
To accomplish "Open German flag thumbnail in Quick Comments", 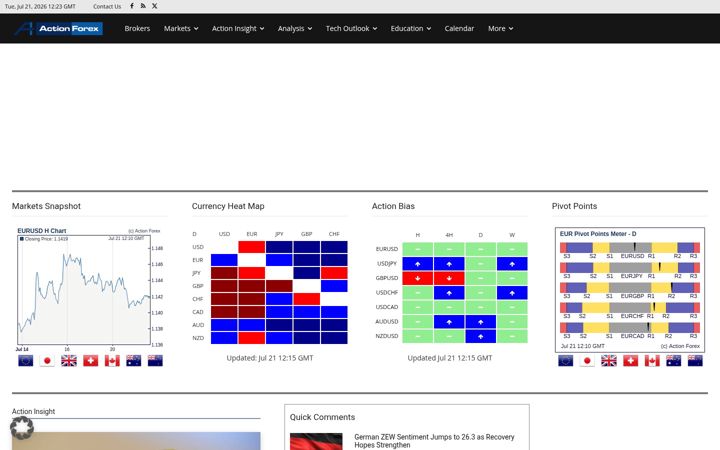I will [x=316, y=441].
